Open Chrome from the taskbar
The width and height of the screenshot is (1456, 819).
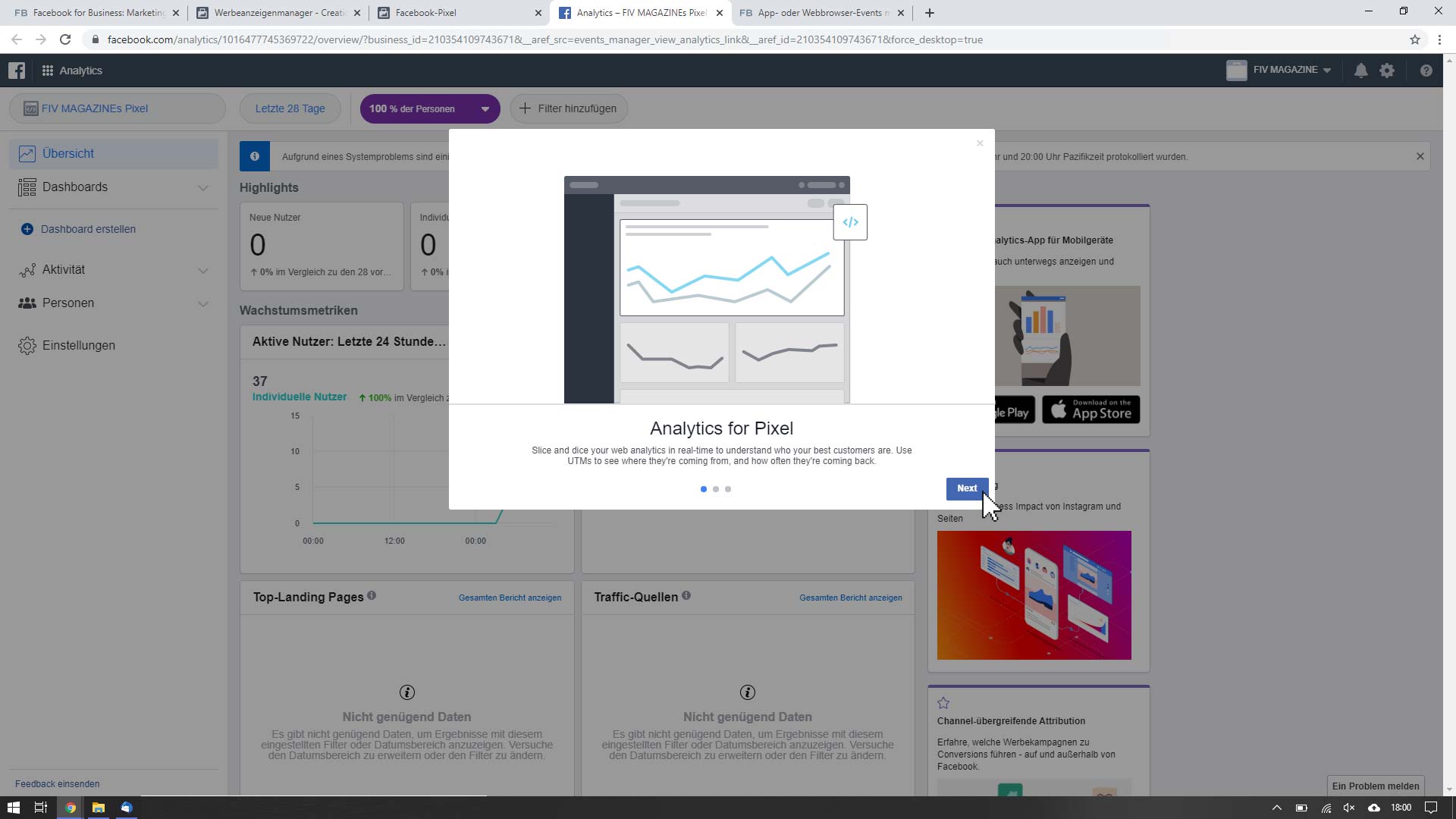pyautogui.click(x=70, y=808)
